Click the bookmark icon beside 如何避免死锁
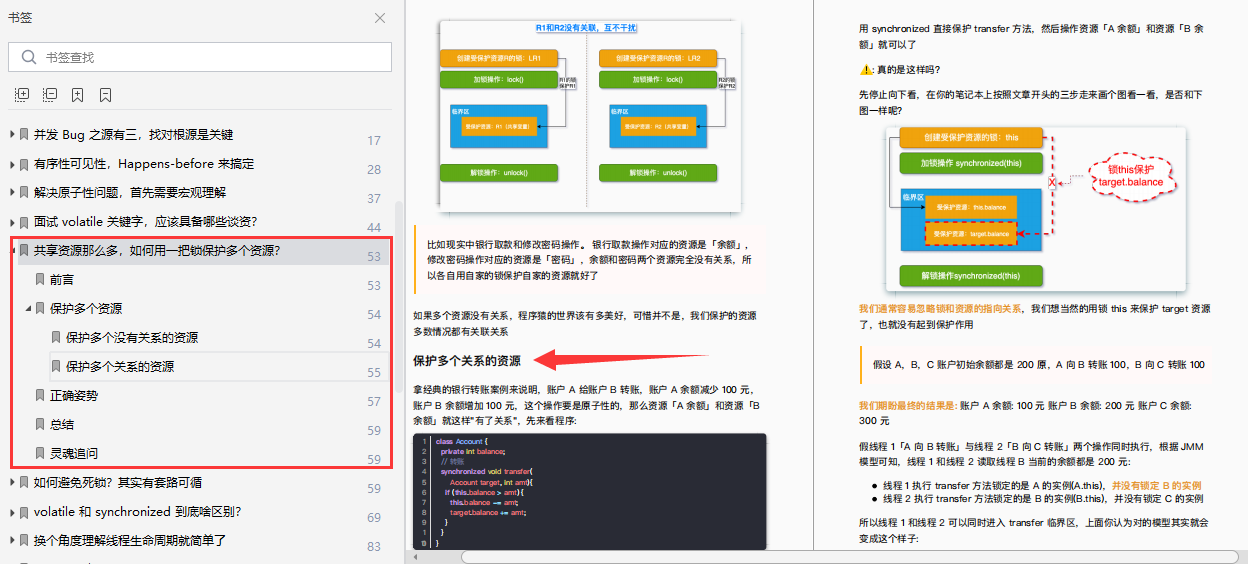Screen dimensions: 1248x564 (x=24, y=482)
